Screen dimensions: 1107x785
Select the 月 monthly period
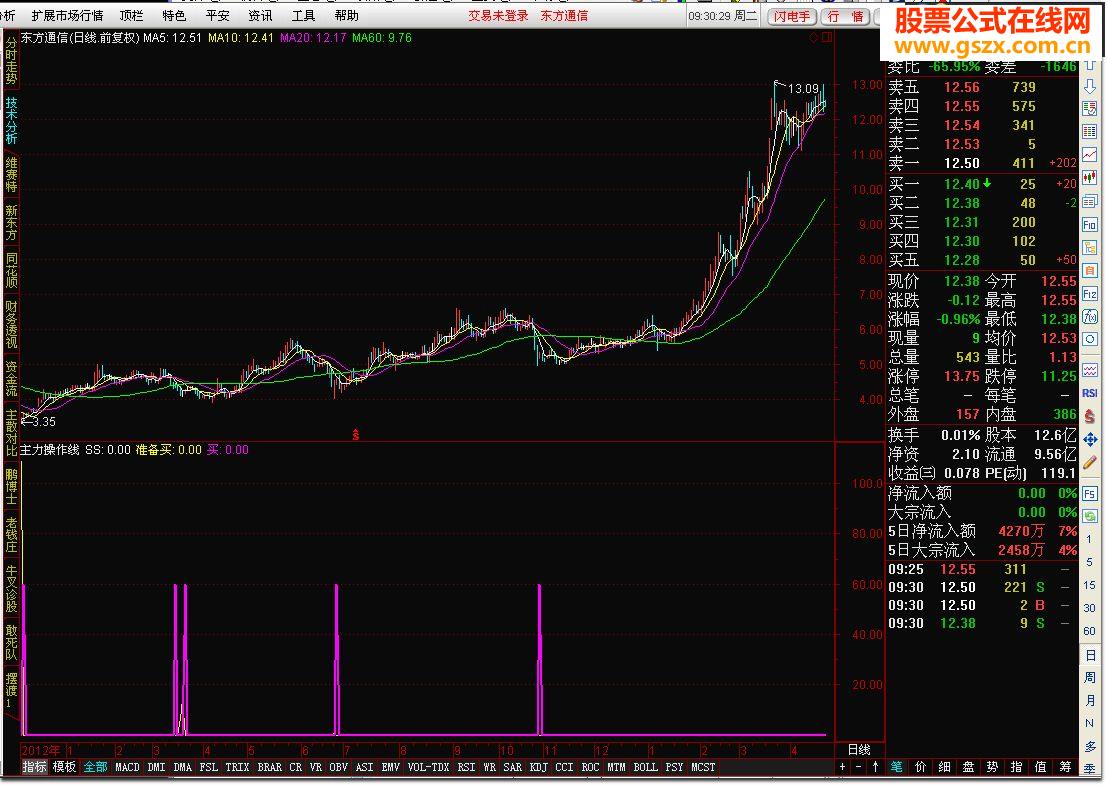coord(1089,700)
